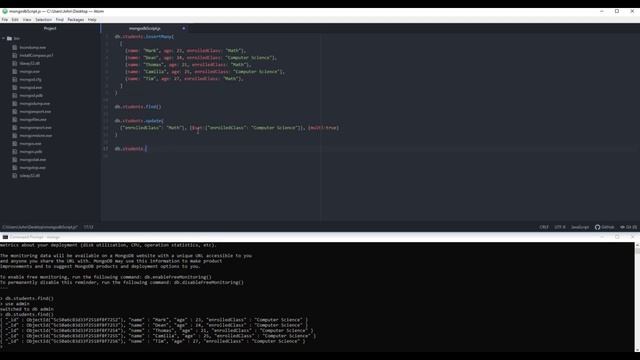Select mongo.exe in the Project tree
The image size is (640, 360).
(29, 71)
